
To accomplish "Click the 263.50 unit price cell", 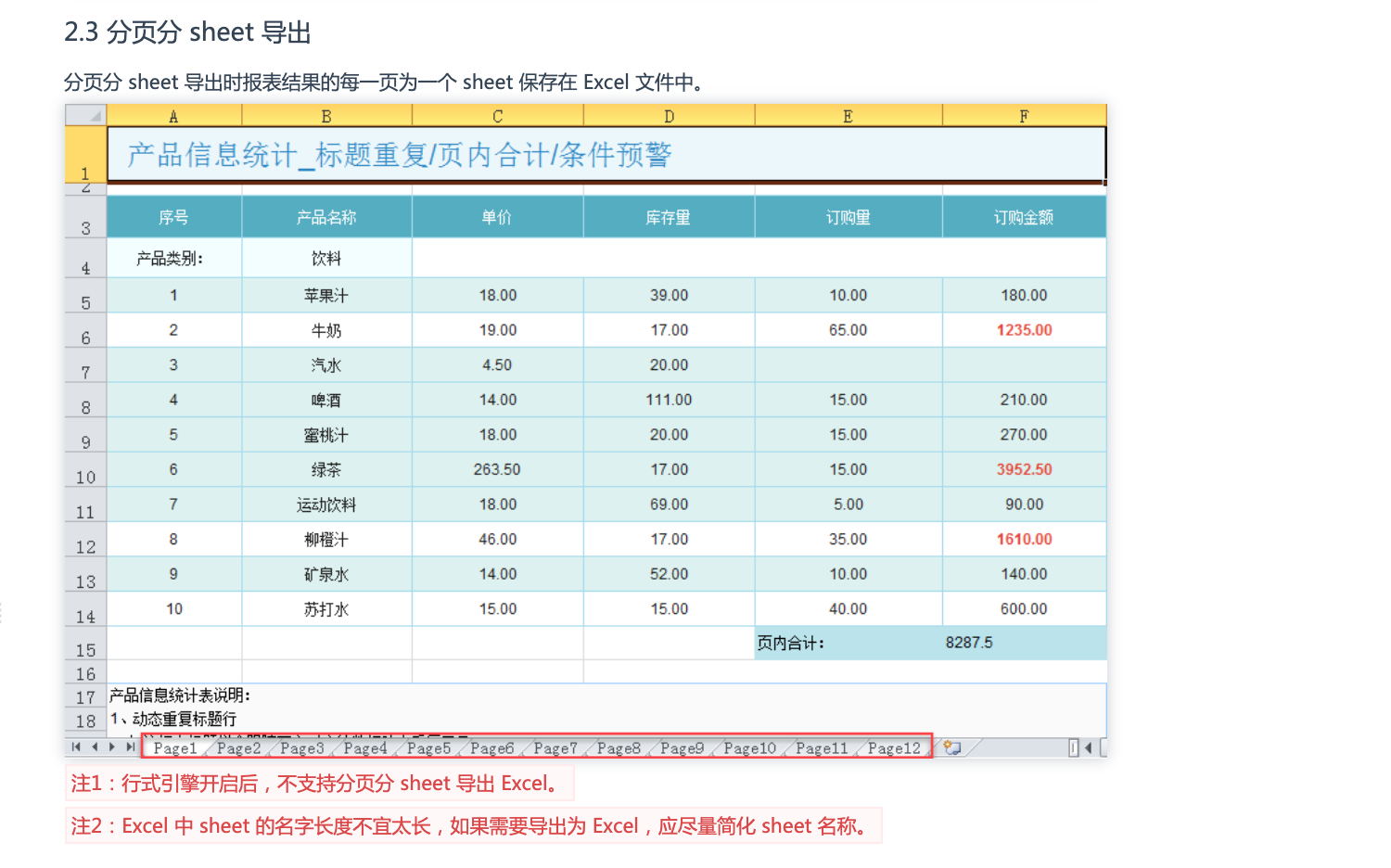I will [x=498, y=470].
